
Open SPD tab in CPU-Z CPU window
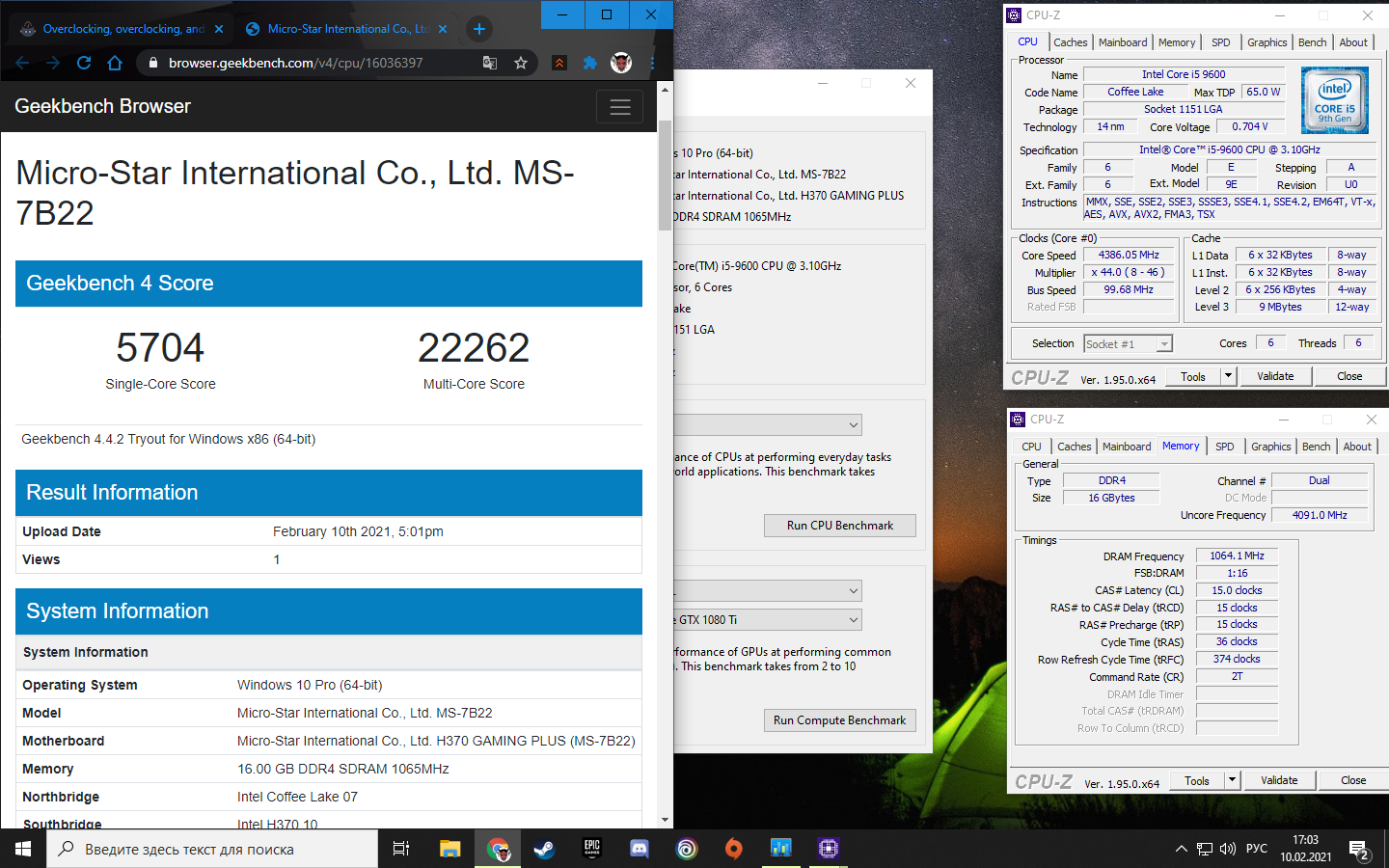pyautogui.click(x=1220, y=42)
